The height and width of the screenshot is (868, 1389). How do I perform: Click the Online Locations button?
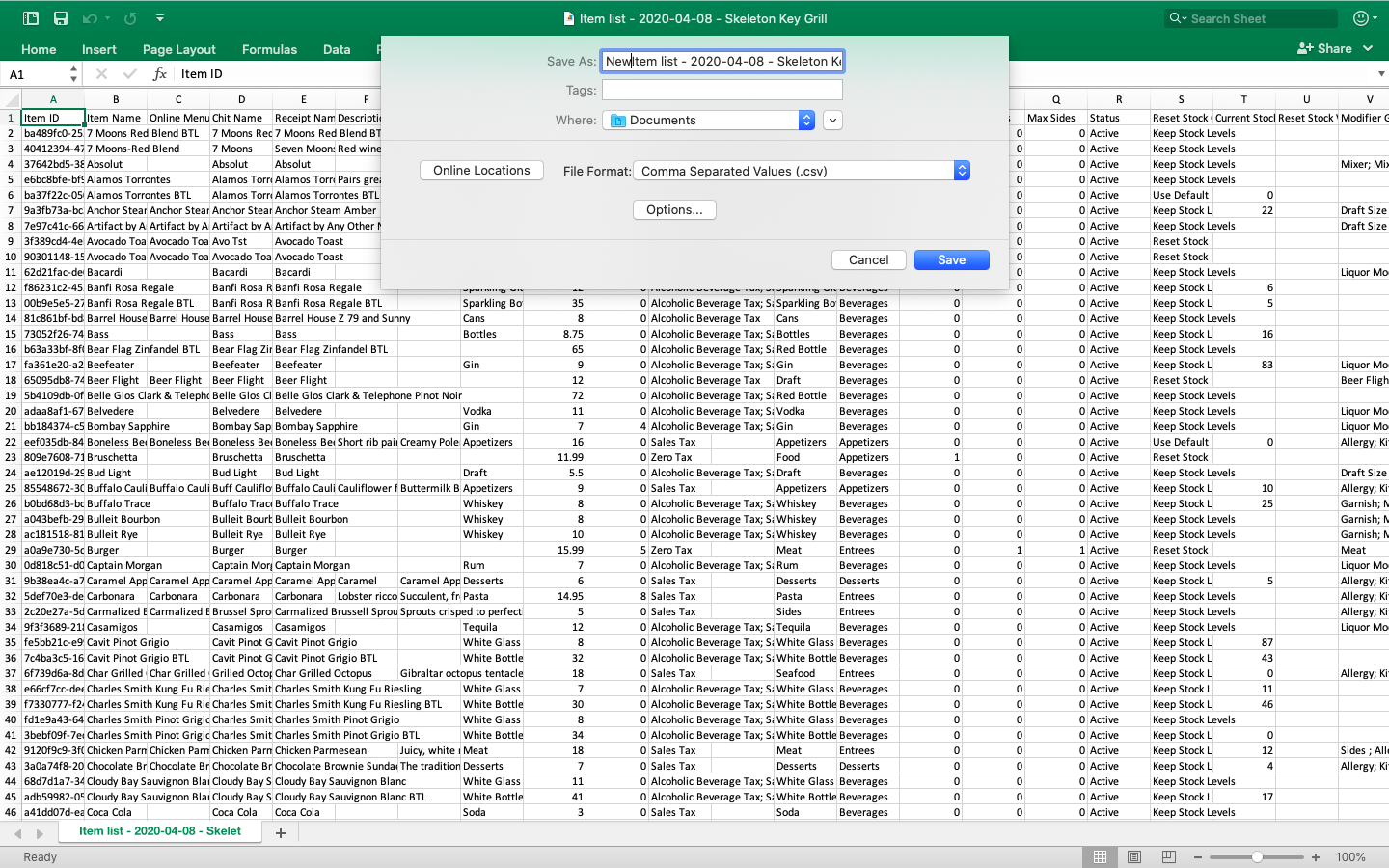click(x=481, y=170)
